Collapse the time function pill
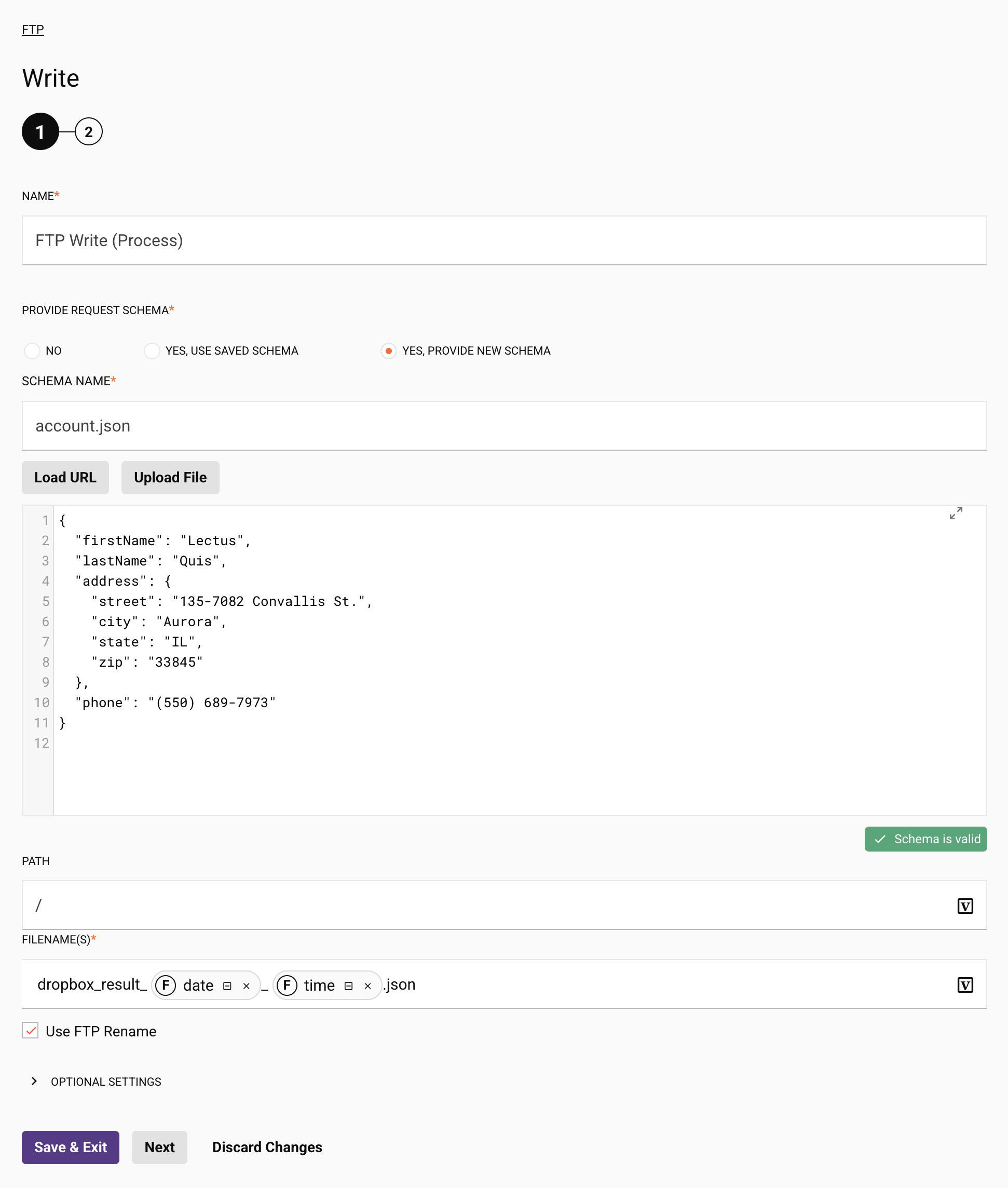1008x1188 pixels. point(348,986)
